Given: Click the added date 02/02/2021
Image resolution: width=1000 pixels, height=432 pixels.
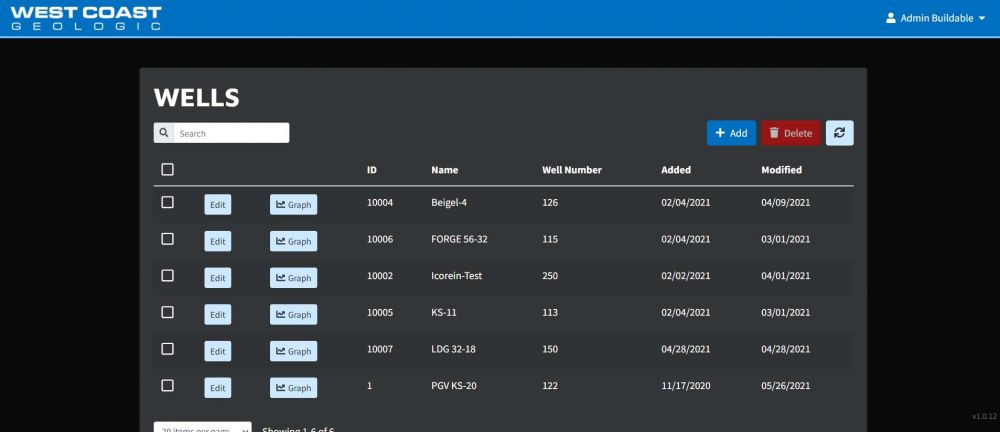Looking at the screenshot, I should 686,276.
